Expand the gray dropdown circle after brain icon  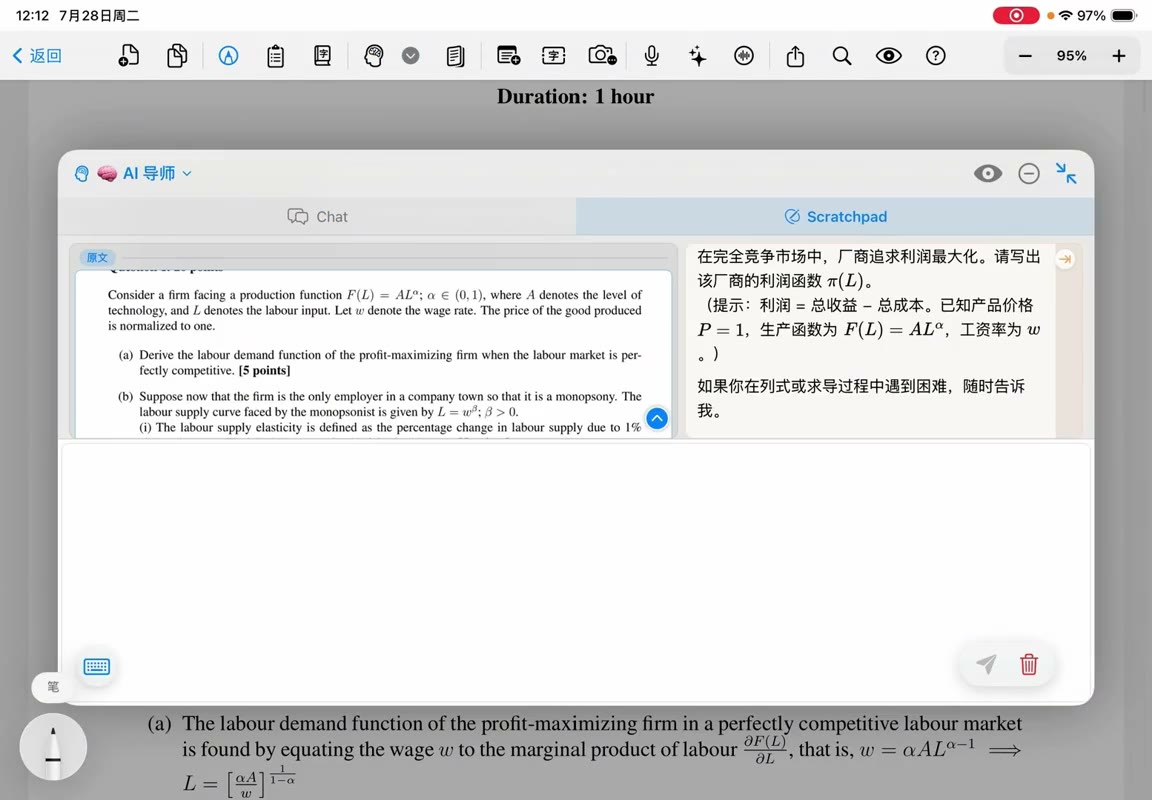tap(411, 56)
